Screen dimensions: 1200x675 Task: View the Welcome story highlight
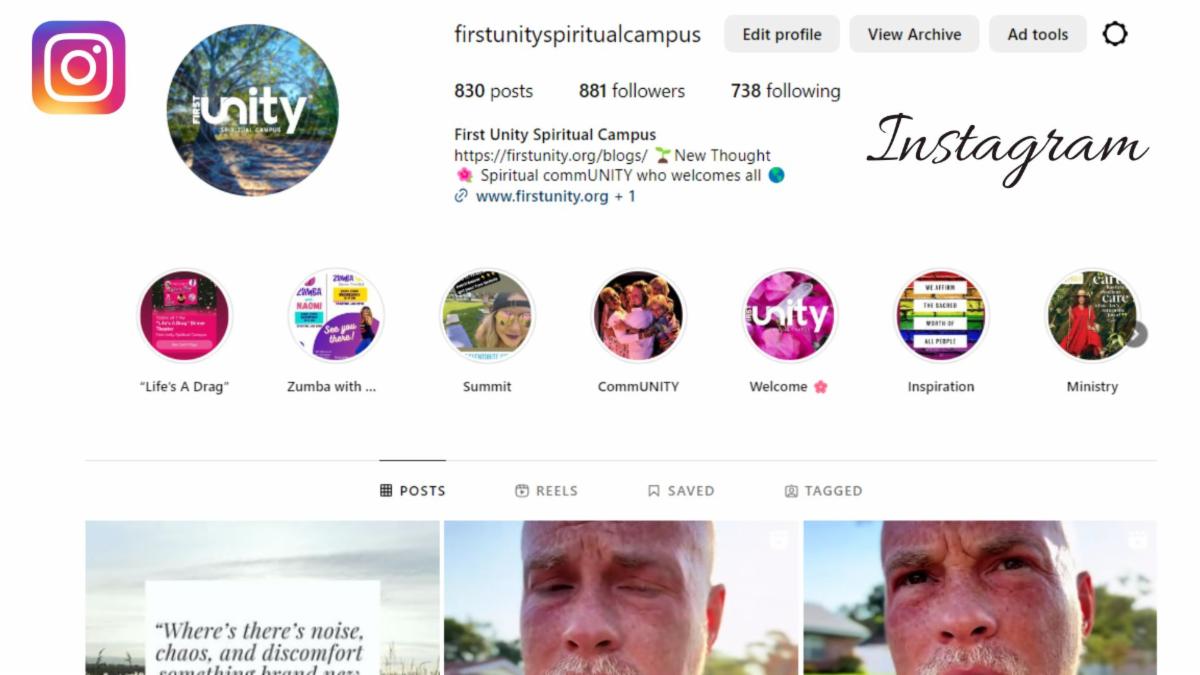[x=789, y=316]
